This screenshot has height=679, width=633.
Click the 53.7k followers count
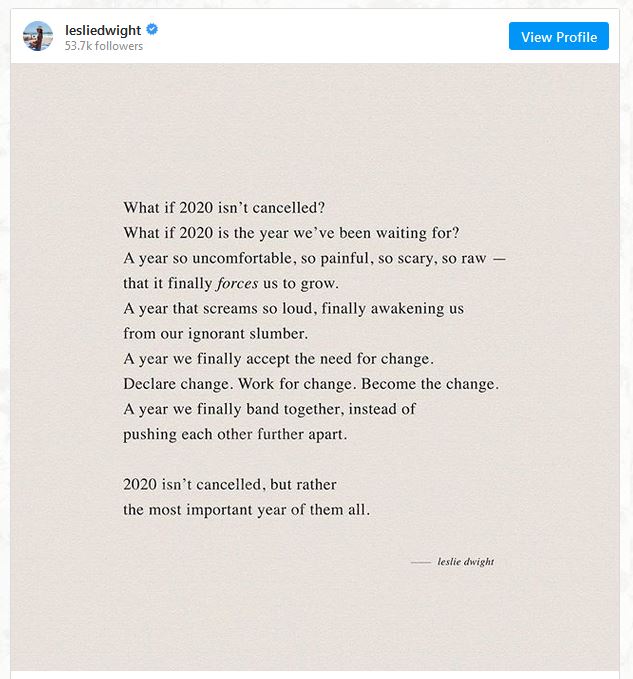tap(104, 46)
